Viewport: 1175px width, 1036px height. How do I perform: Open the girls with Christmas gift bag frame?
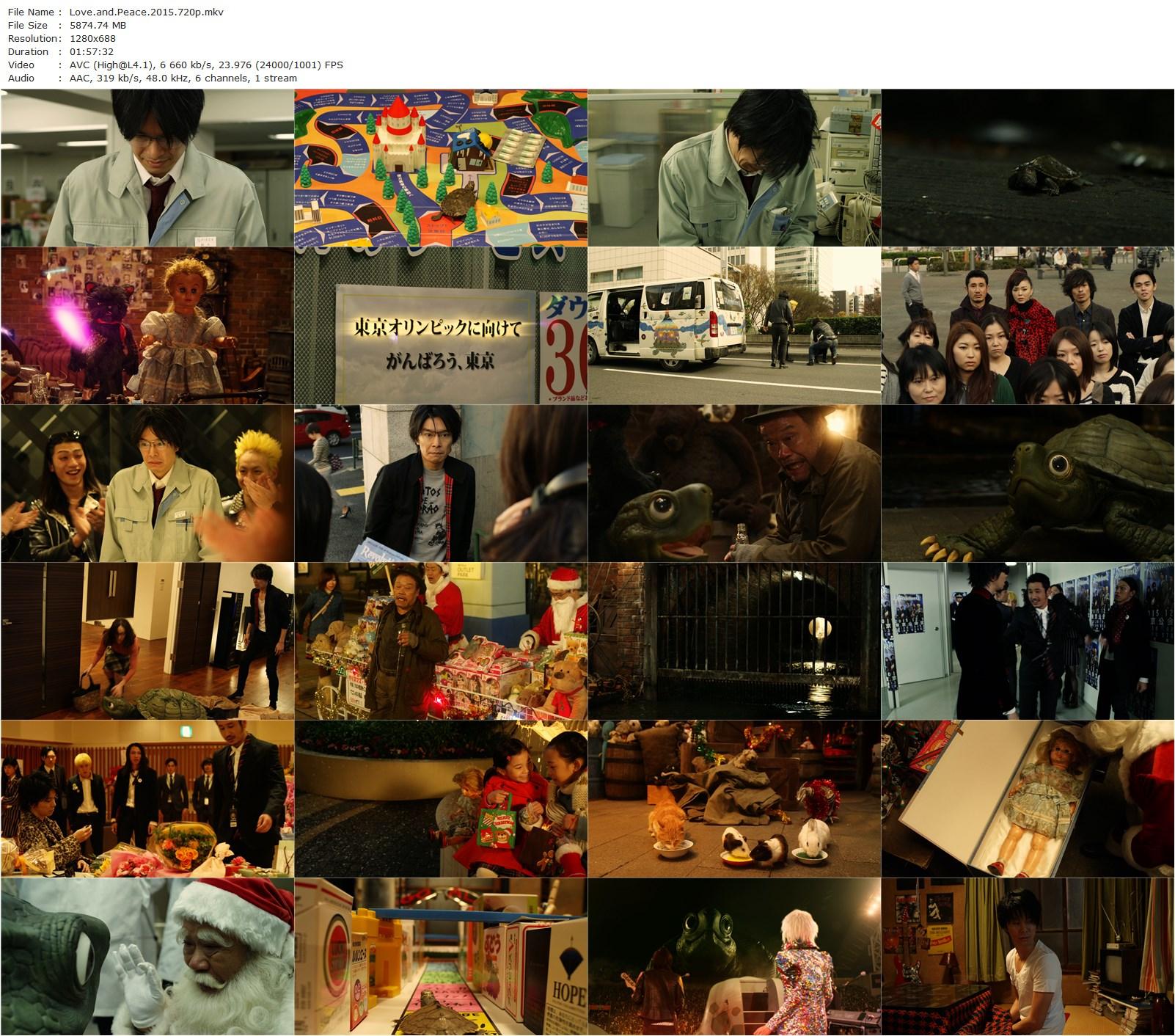pos(440,799)
